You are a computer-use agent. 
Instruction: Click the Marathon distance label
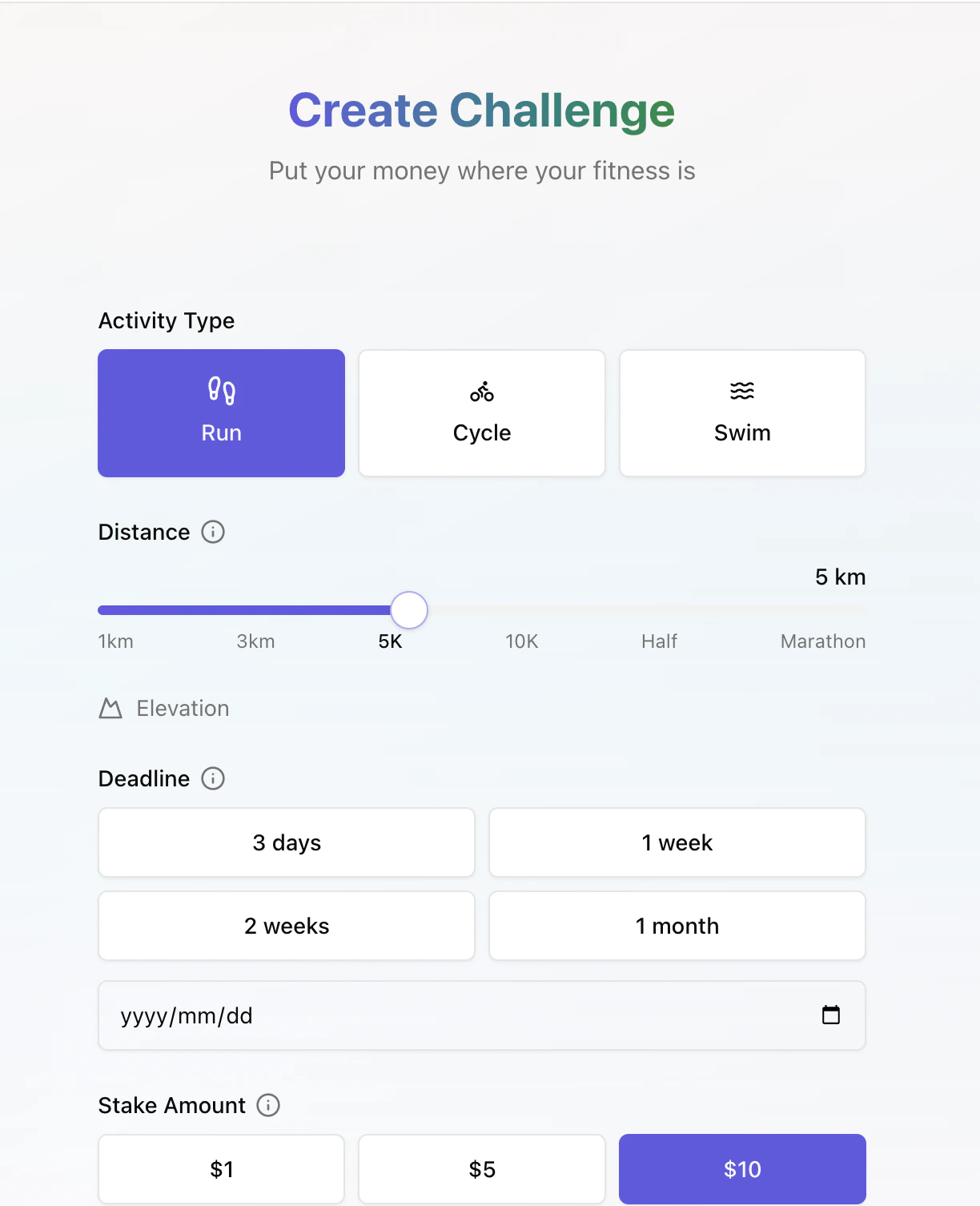823,641
